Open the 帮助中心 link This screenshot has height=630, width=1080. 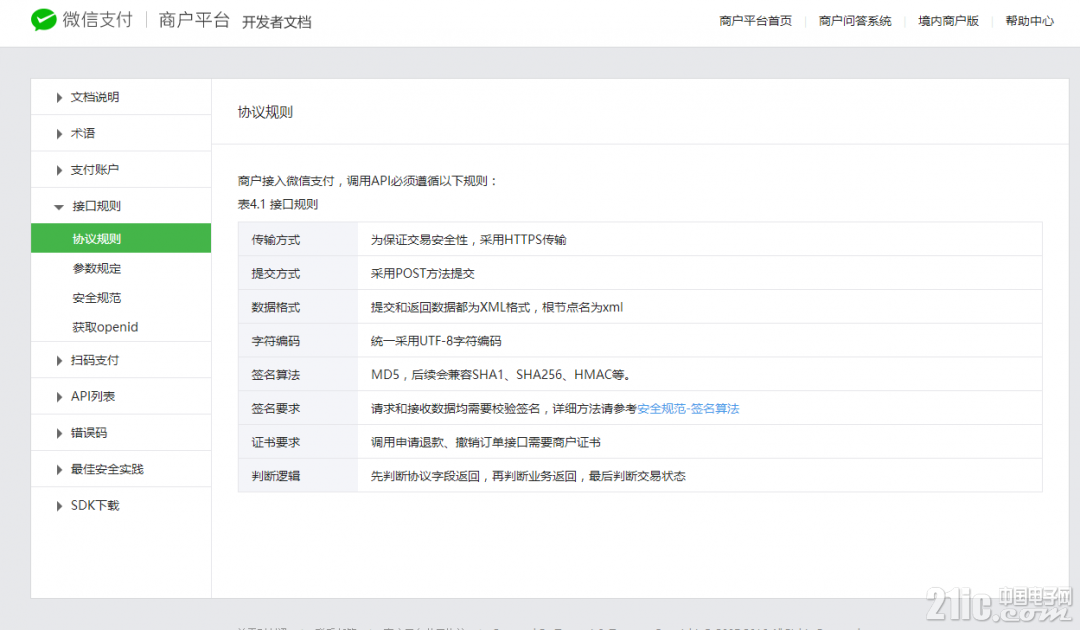click(x=1029, y=21)
